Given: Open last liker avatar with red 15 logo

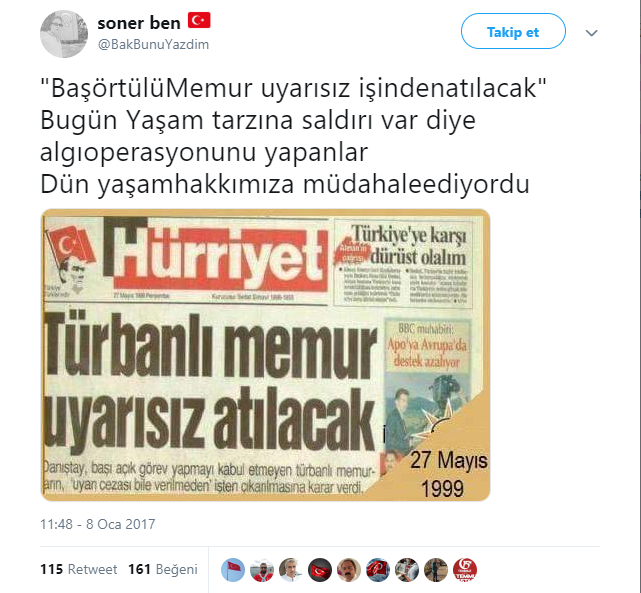Looking at the screenshot, I should (465, 570).
